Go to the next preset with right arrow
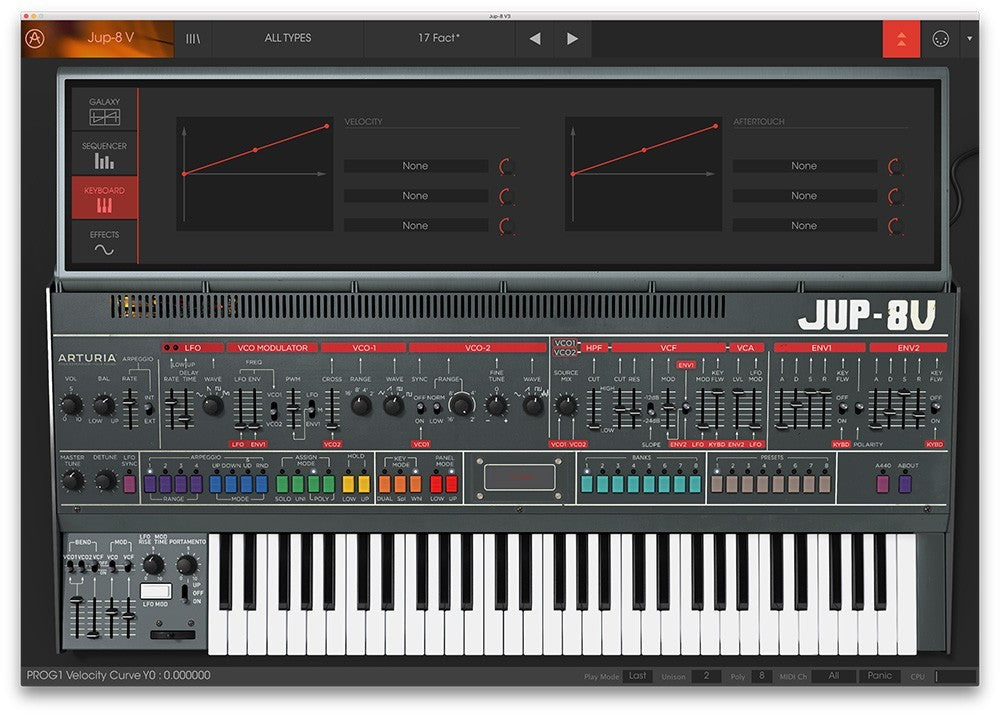 [572, 39]
